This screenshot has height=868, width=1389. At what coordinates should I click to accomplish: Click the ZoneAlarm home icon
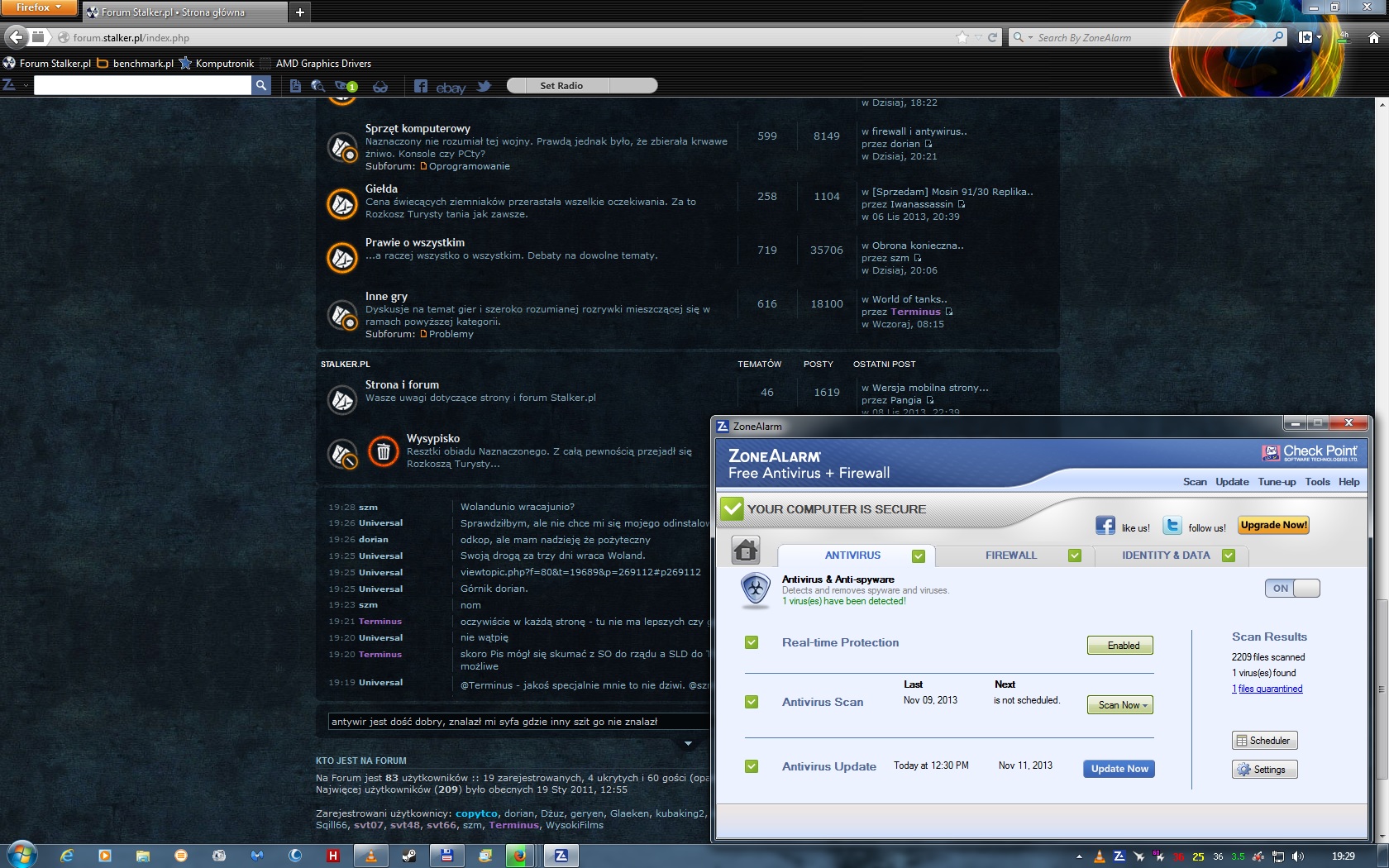[x=746, y=550]
